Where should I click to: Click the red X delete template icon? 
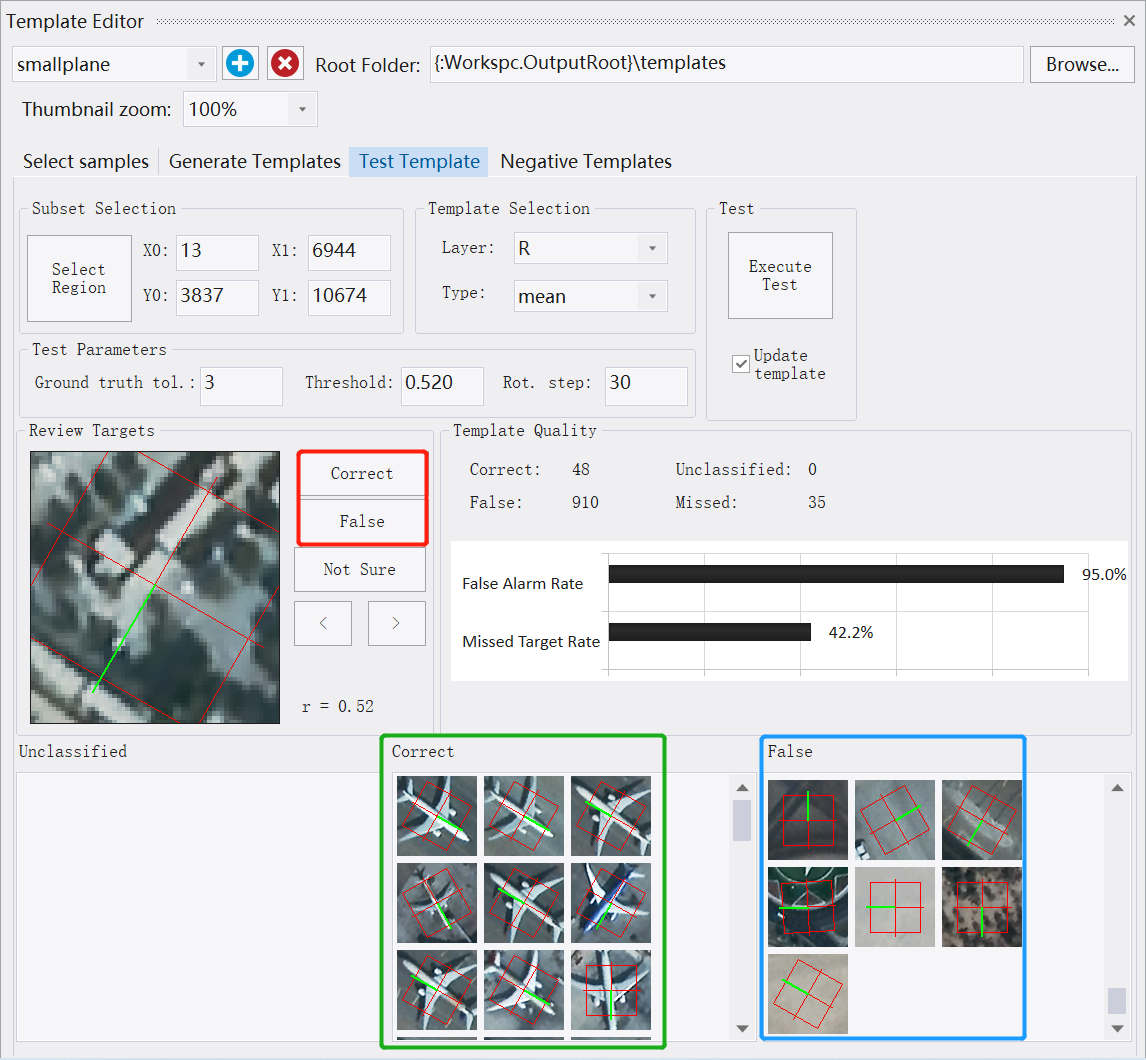(285, 64)
